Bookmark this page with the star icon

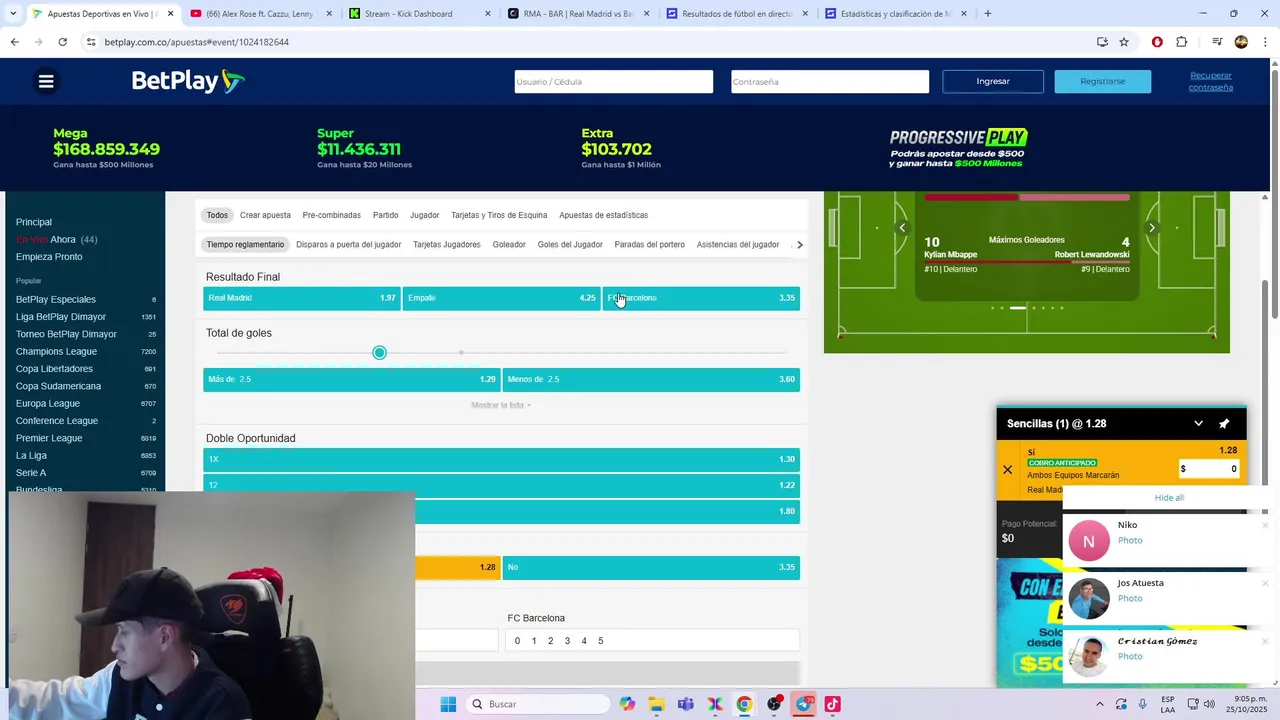point(1124,42)
